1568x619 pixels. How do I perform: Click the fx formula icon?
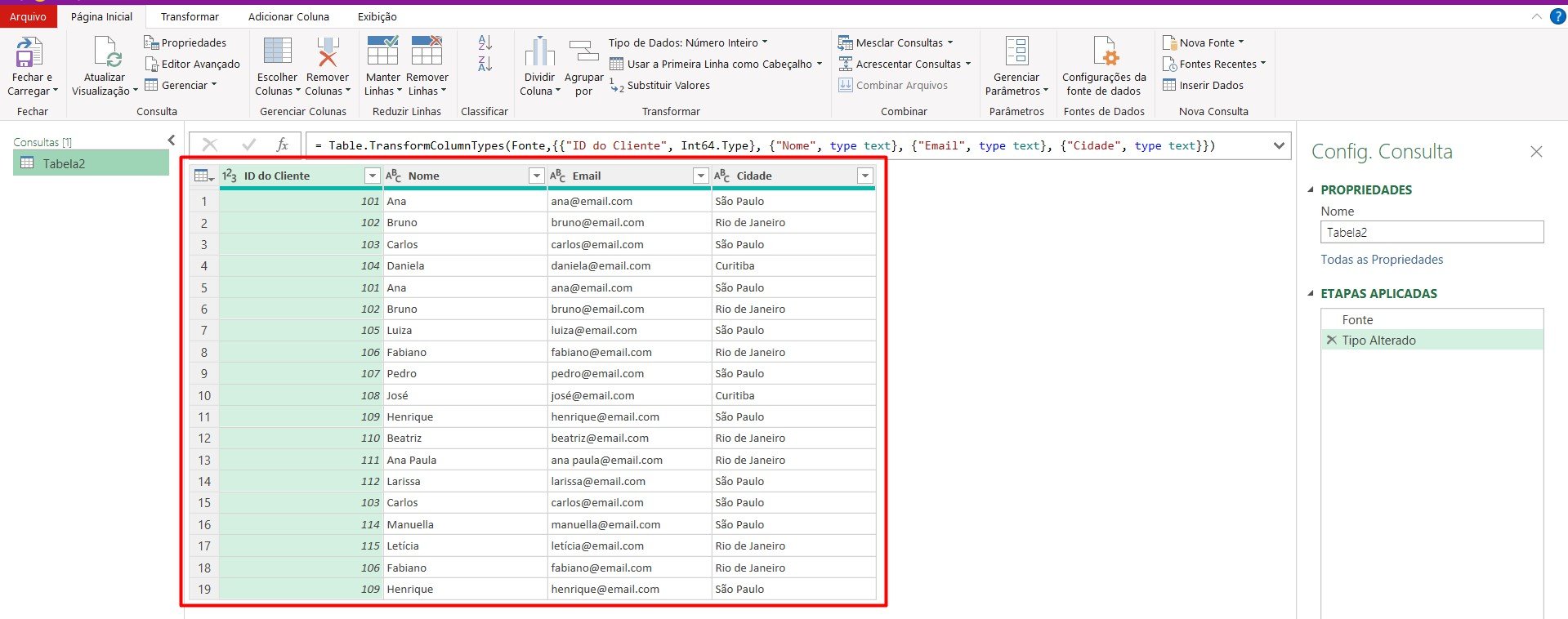(283, 145)
